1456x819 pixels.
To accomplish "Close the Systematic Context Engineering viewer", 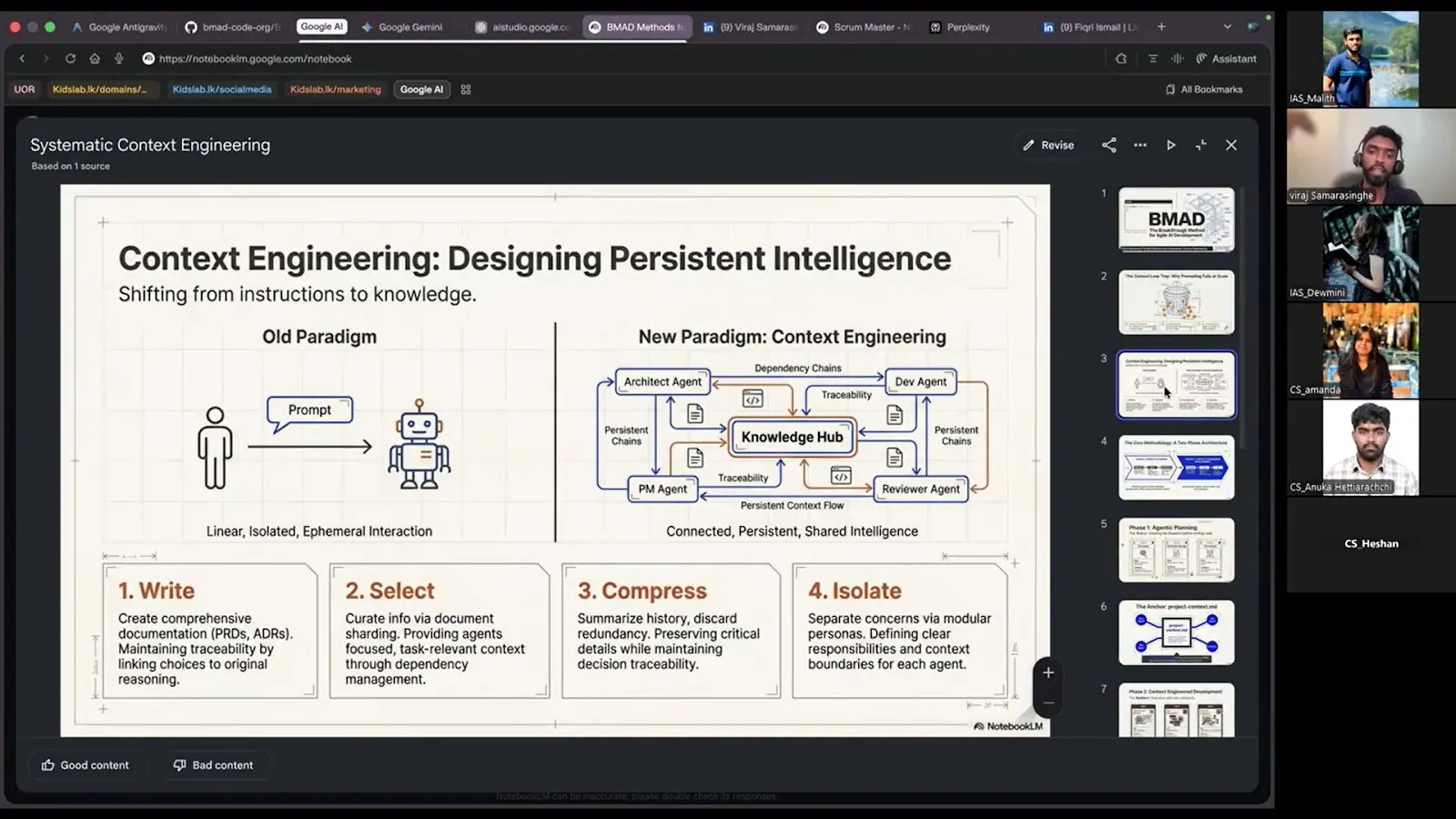I will [1231, 145].
